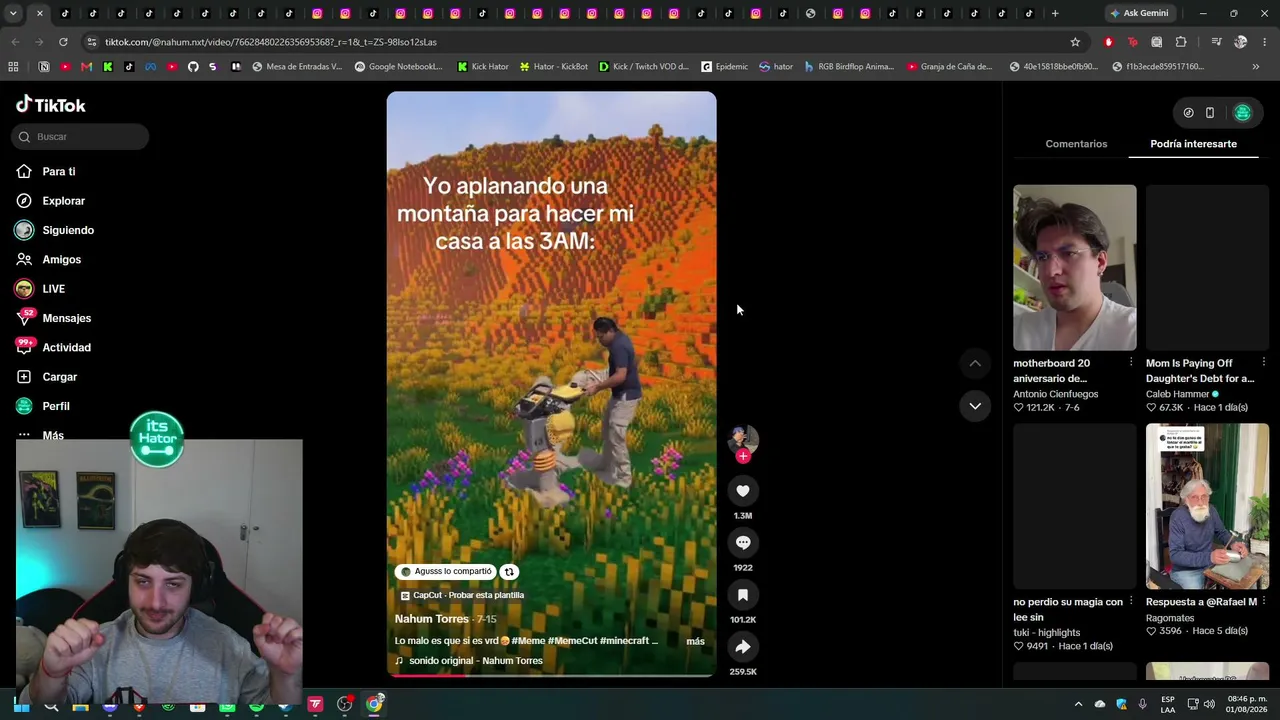Open the TikTok coins icon in header
Screen dimensions: 1280x720
point(1188,113)
